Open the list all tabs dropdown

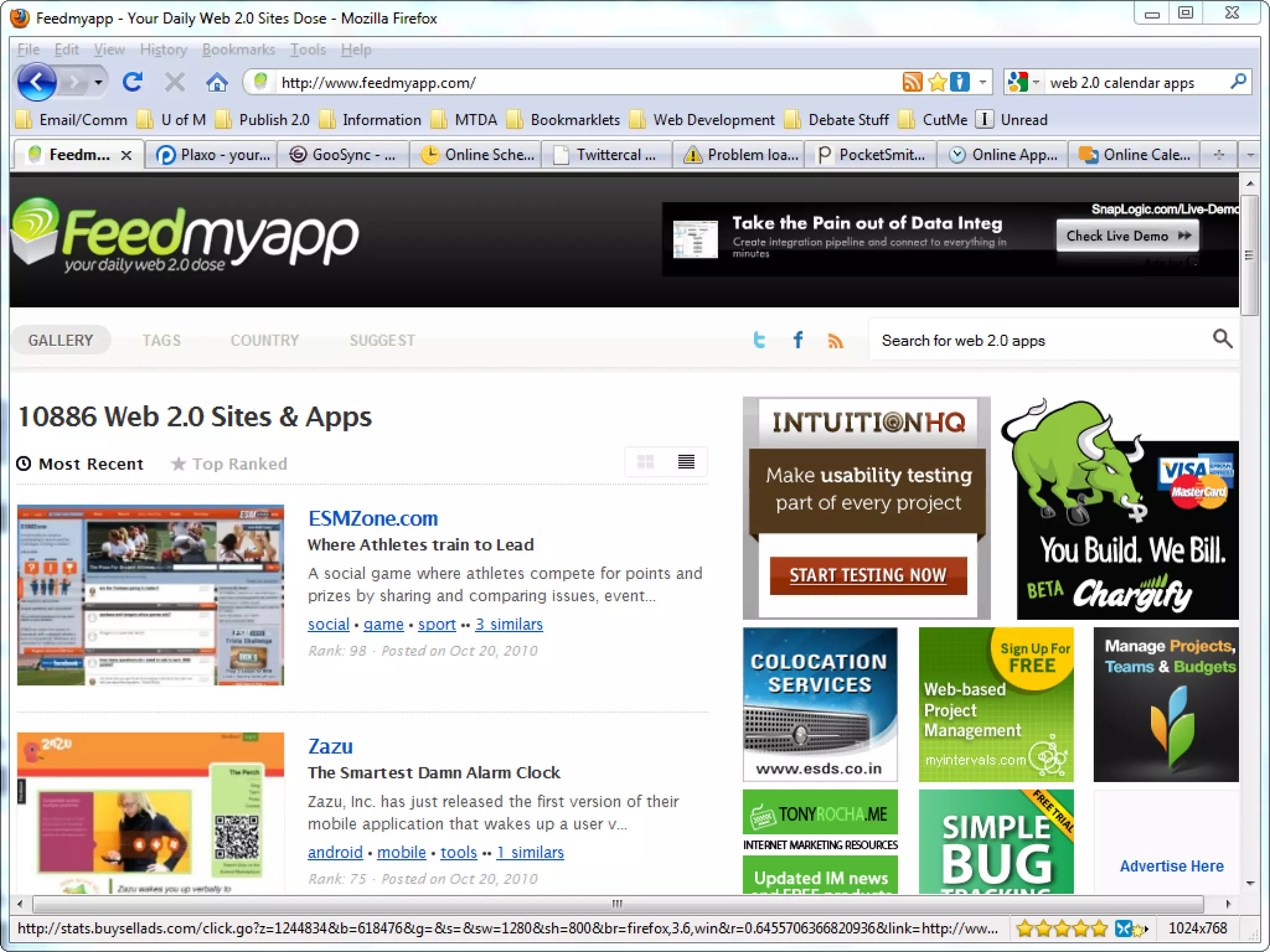[1250, 155]
